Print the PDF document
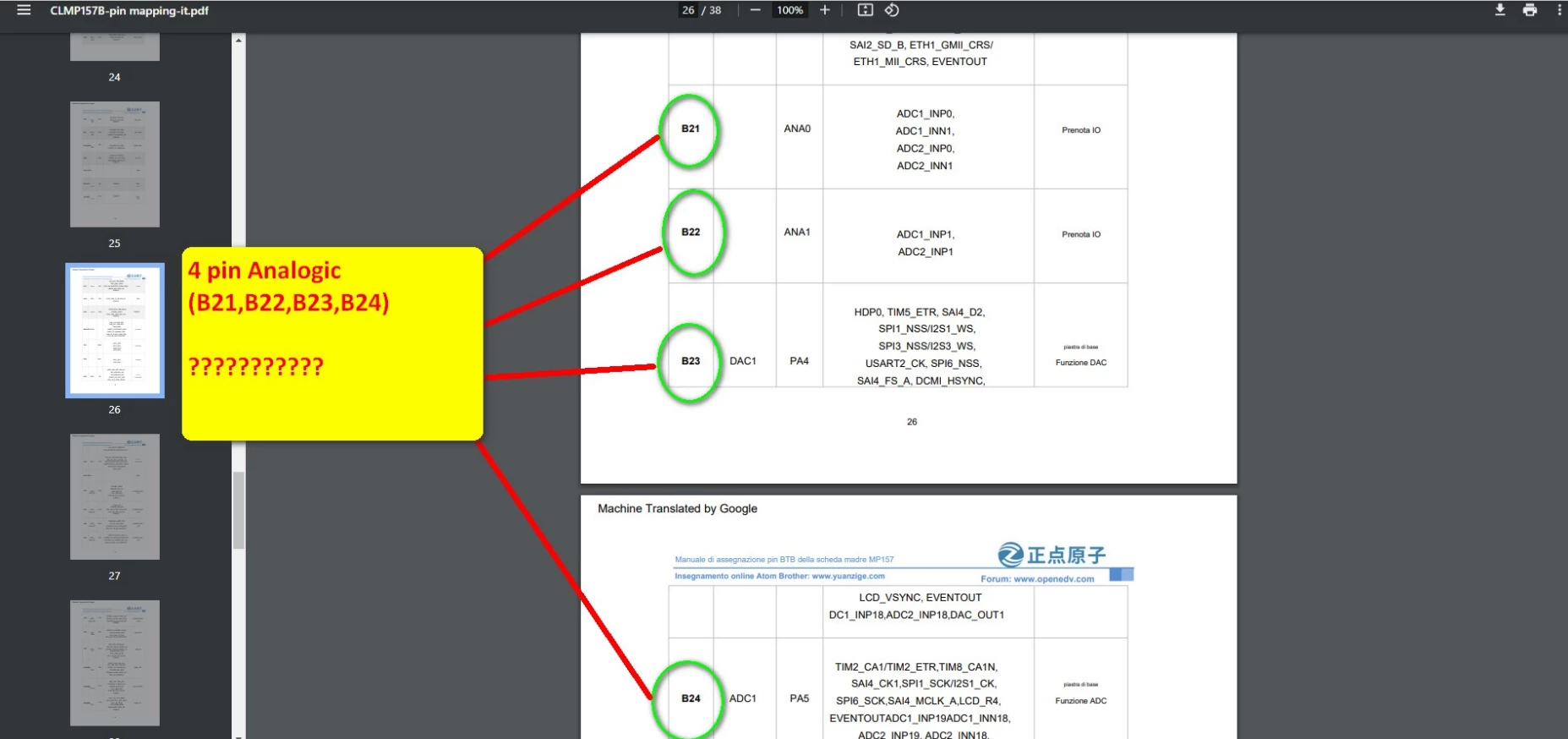Viewport: 1568px width, 739px height. point(1530,10)
